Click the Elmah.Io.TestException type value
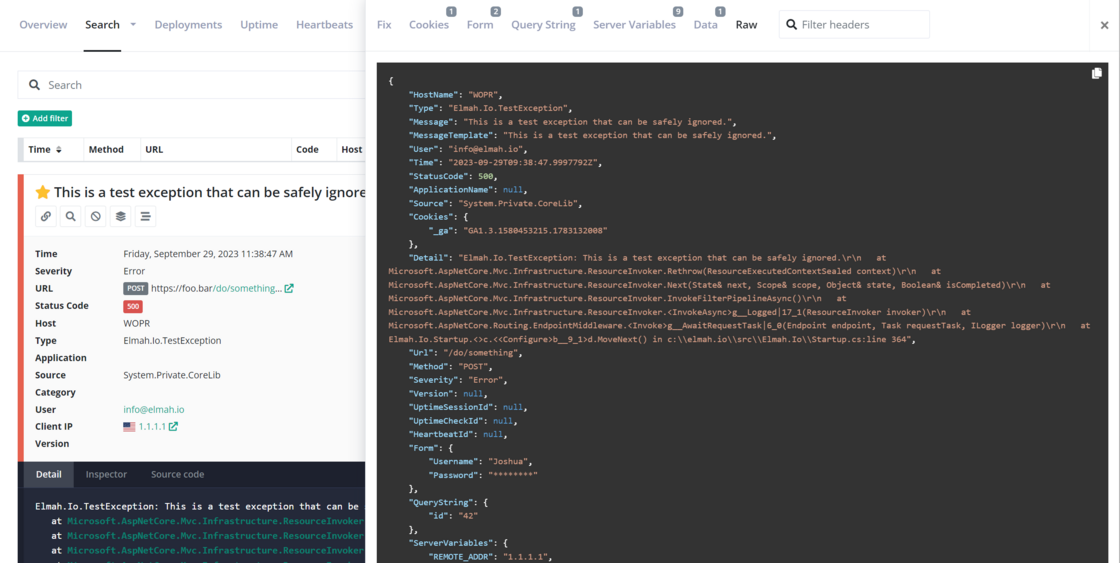Viewport: 1120px width, 563px height. point(172,341)
